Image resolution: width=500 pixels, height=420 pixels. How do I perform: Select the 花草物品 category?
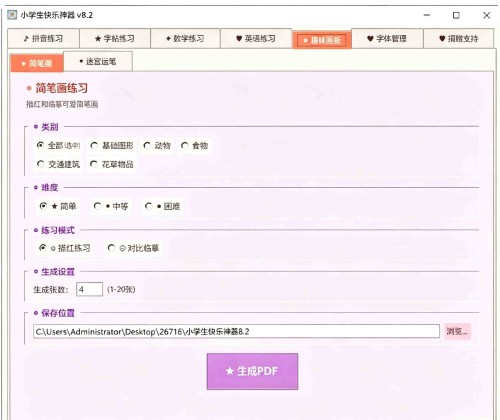pyautogui.click(x=112, y=164)
